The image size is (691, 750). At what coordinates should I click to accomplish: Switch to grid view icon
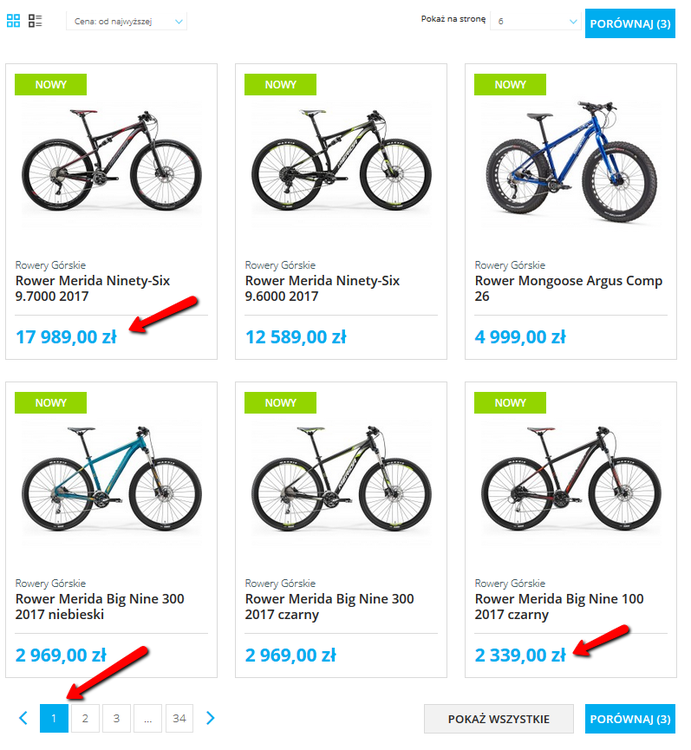[x=13, y=21]
